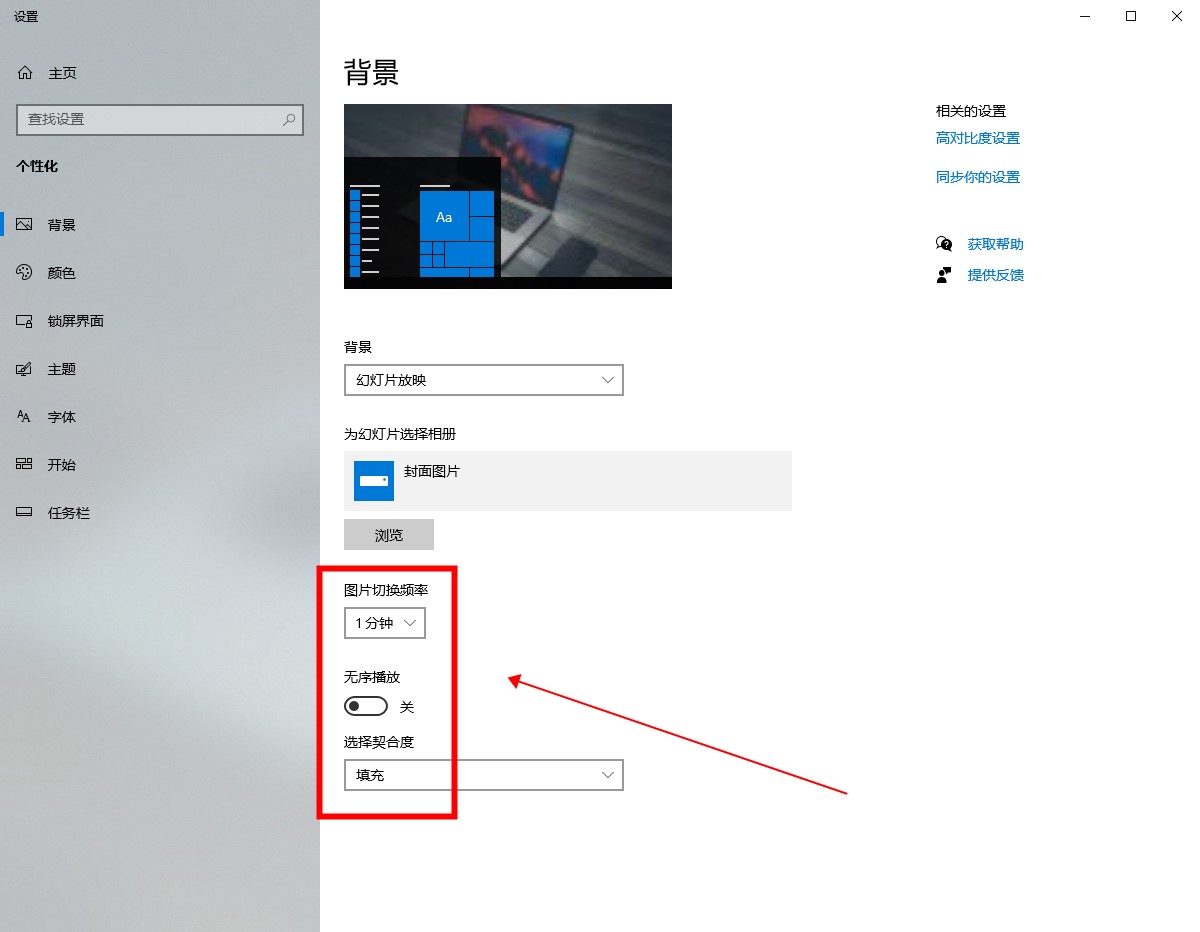
Task: Select the 封面图片 album folder item
Action: [x=567, y=481]
